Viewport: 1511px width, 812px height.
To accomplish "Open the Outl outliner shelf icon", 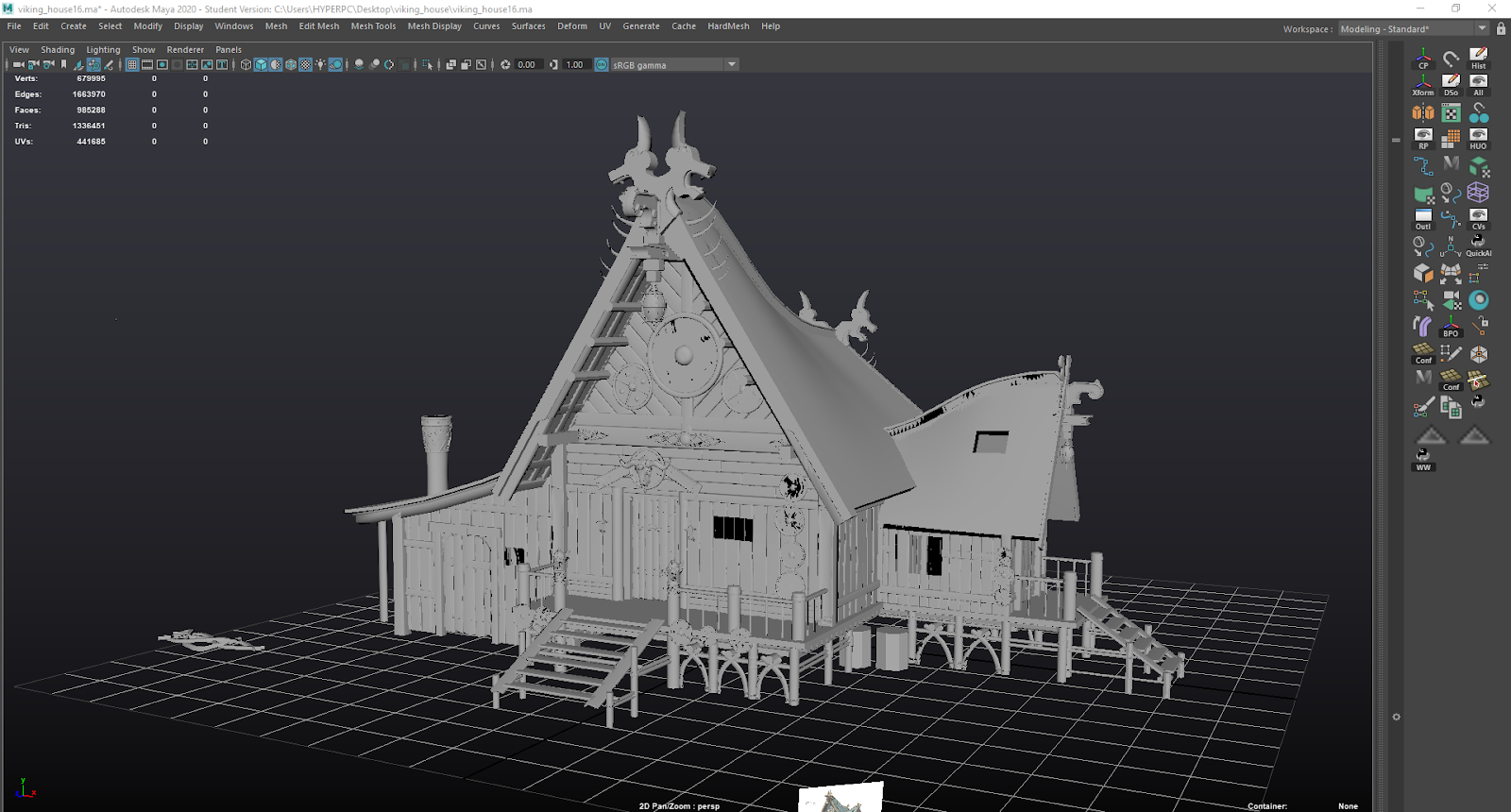I will 1423,219.
